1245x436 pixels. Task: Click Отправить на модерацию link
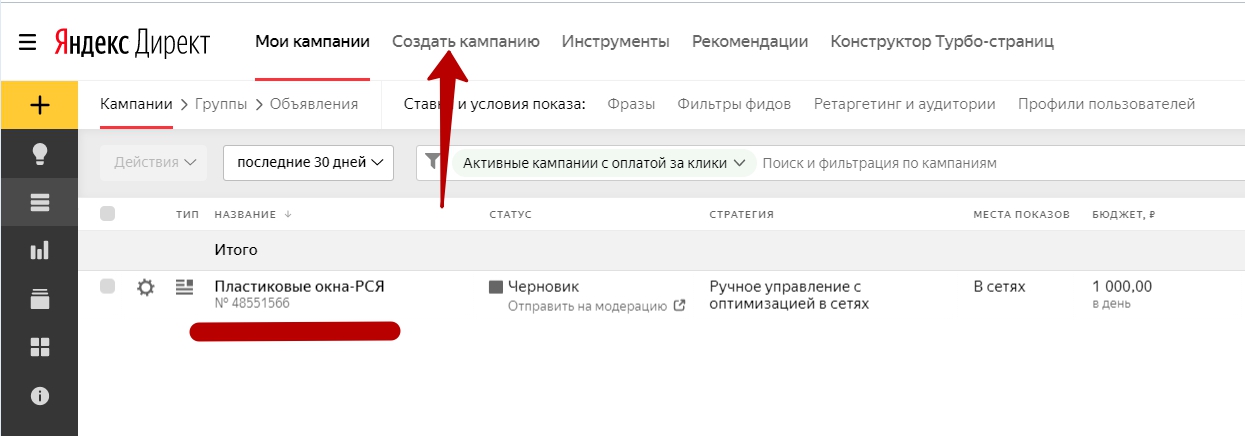587,306
